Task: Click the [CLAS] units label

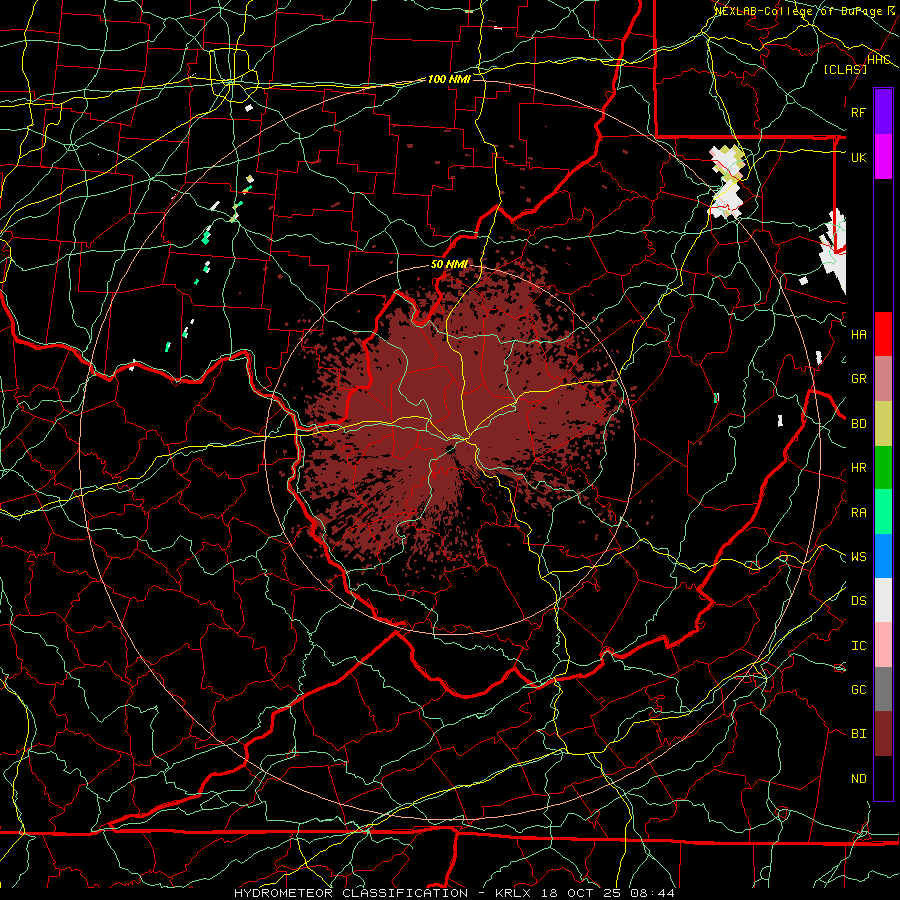Action: point(845,69)
